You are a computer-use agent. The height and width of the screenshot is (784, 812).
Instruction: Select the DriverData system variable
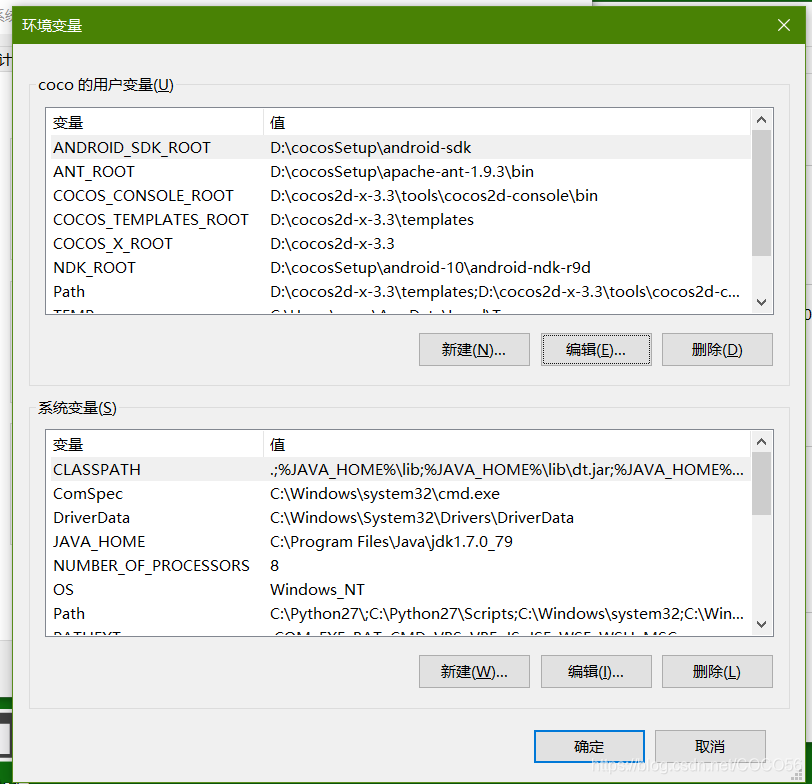[x=400, y=518]
